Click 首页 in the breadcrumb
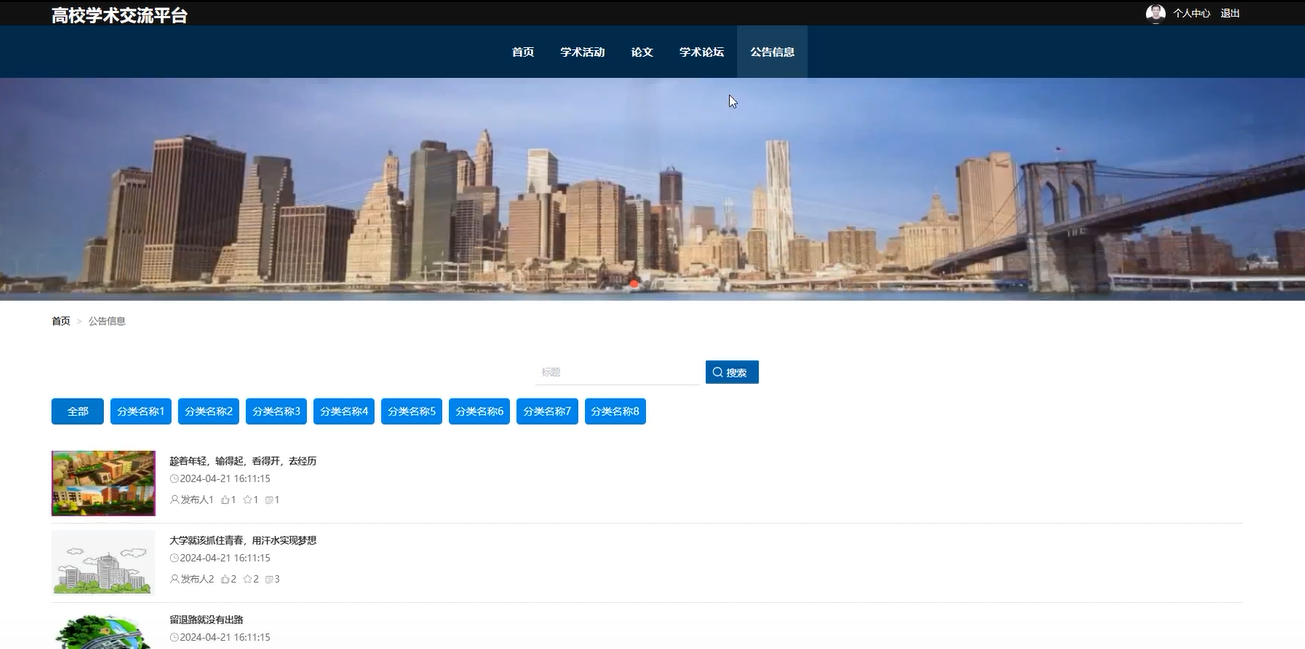 click(61, 321)
